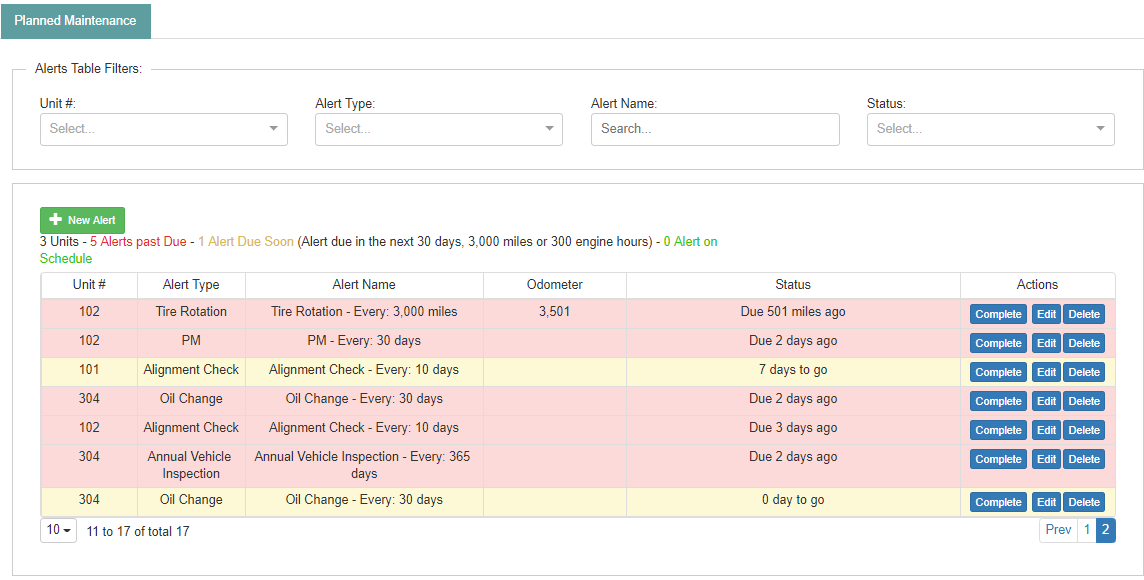Viewport: 1144px width, 580px height.
Task: Go to page 1 of the alerts
Action: pos(1086,530)
